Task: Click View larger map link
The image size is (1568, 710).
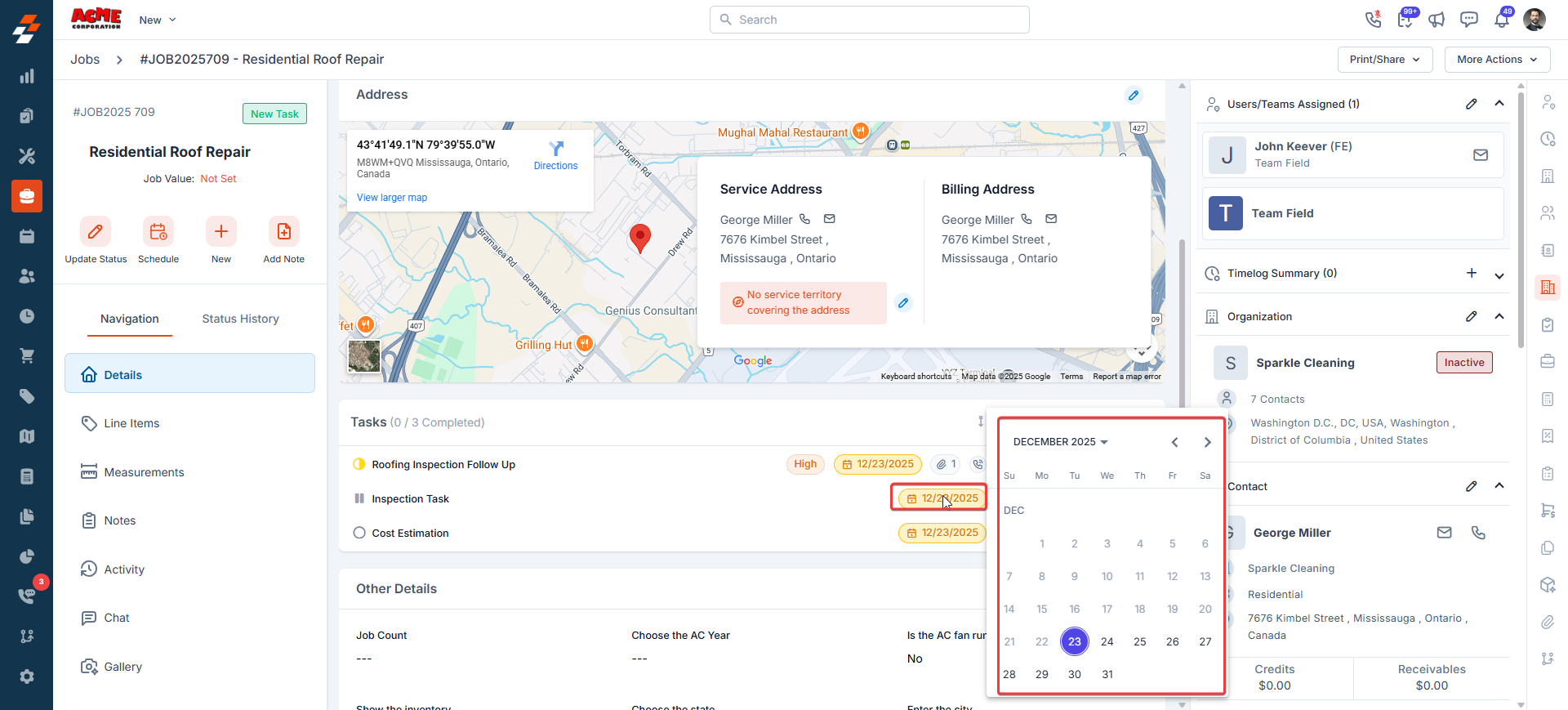Action: [392, 198]
